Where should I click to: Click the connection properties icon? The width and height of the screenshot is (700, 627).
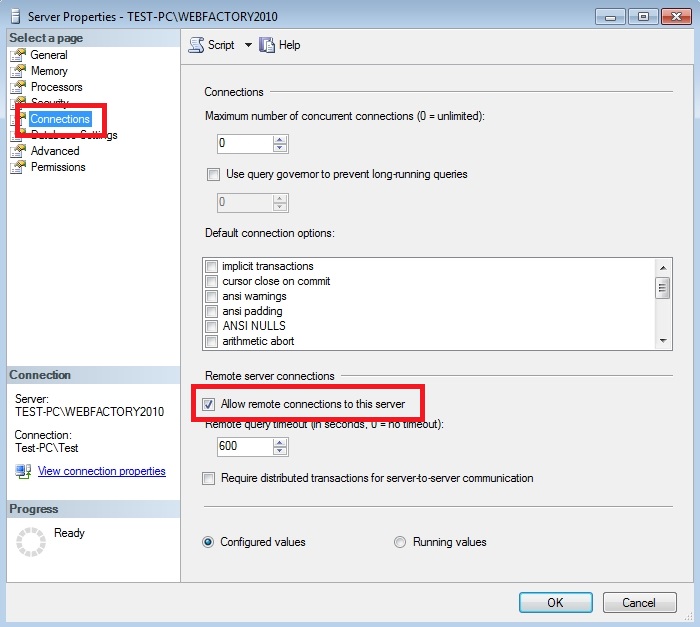[23, 471]
